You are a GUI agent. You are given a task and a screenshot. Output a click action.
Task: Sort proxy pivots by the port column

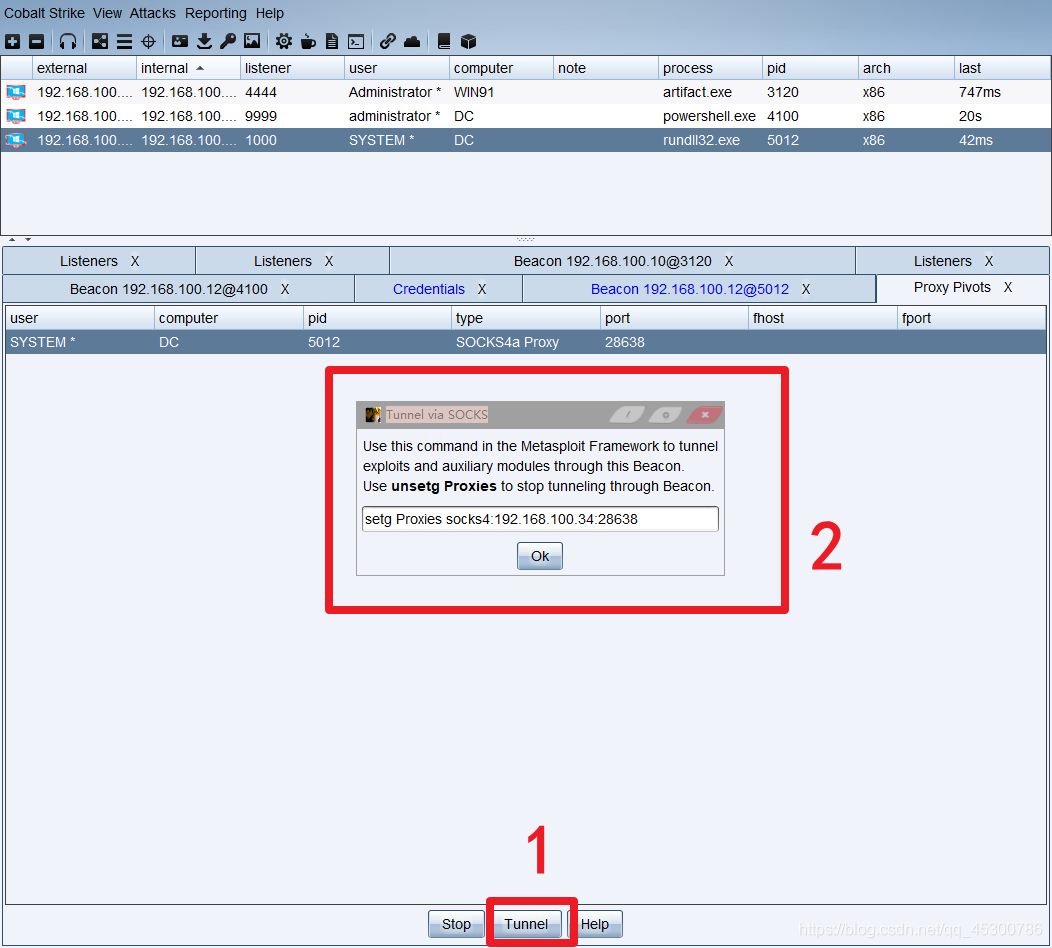pos(674,318)
